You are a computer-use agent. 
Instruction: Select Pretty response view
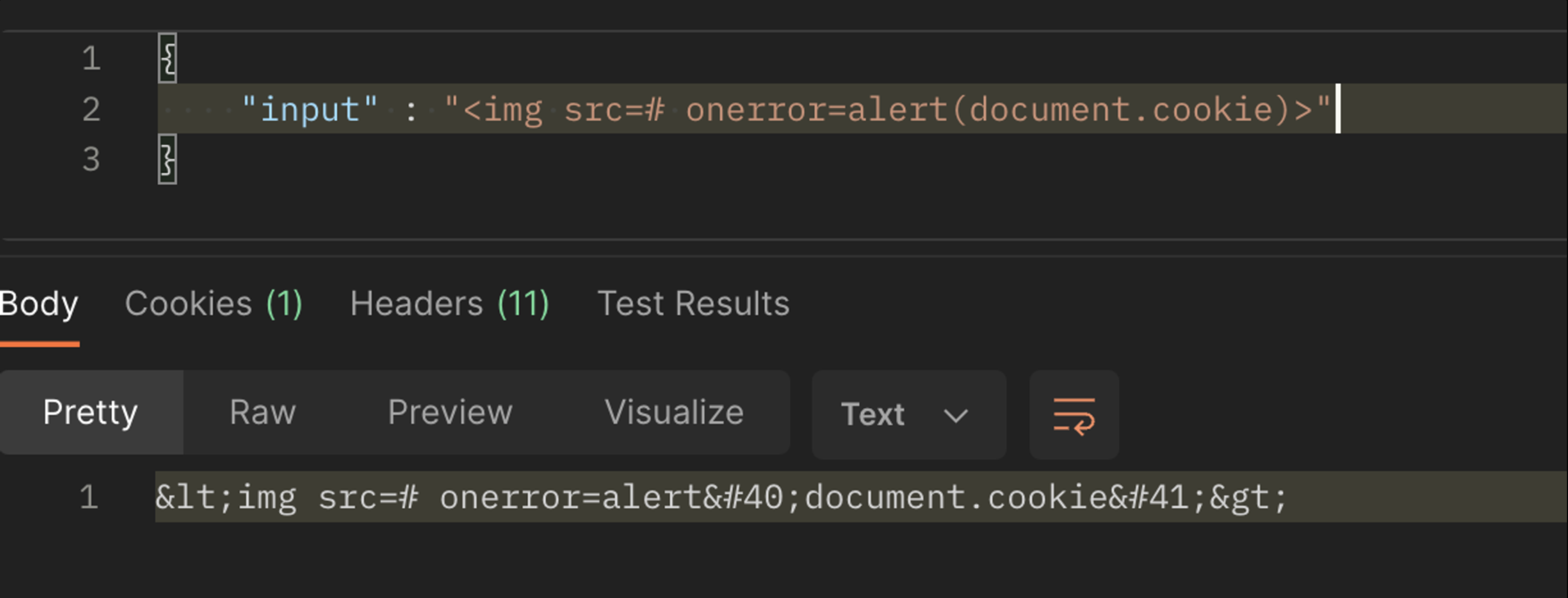91,413
